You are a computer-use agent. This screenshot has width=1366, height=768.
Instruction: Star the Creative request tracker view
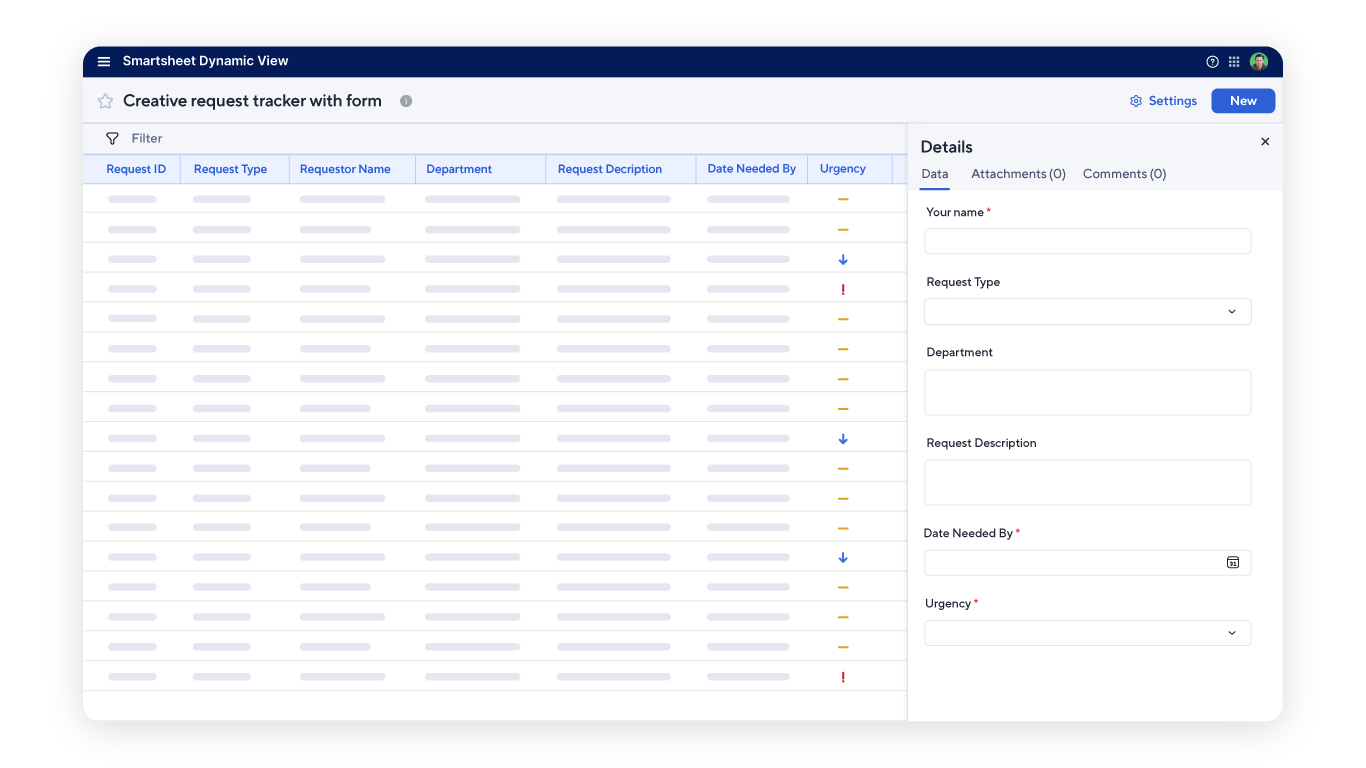[104, 100]
